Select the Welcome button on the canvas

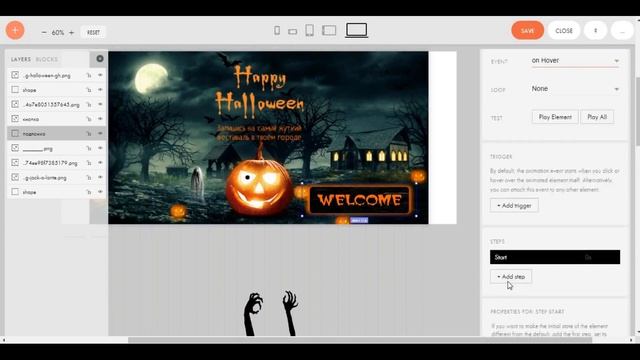[359, 200]
